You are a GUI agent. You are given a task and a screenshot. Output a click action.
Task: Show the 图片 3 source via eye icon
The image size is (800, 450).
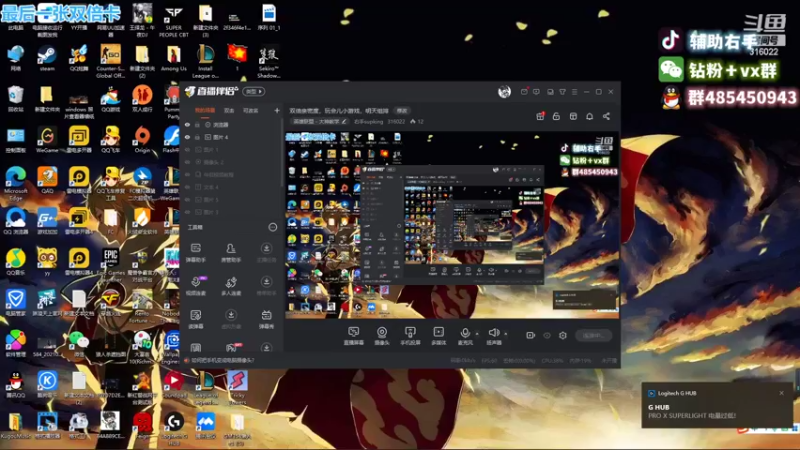[x=187, y=212]
